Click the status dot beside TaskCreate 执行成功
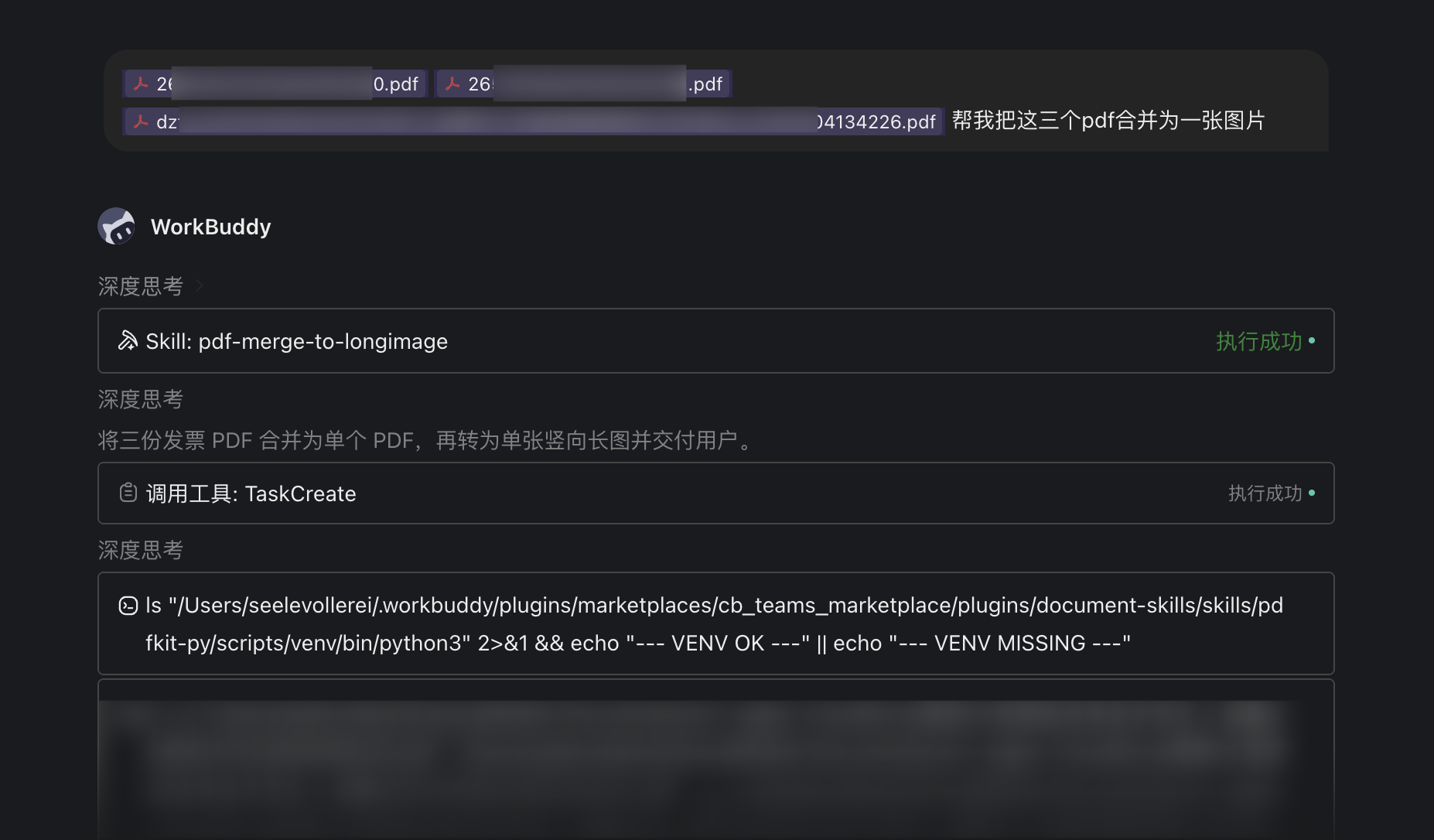Image resolution: width=1434 pixels, height=840 pixels. point(1312,493)
